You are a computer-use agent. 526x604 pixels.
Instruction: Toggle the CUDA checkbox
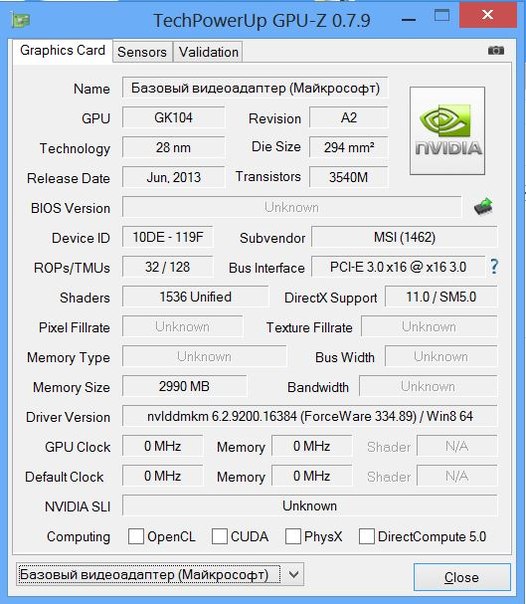point(219,536)
